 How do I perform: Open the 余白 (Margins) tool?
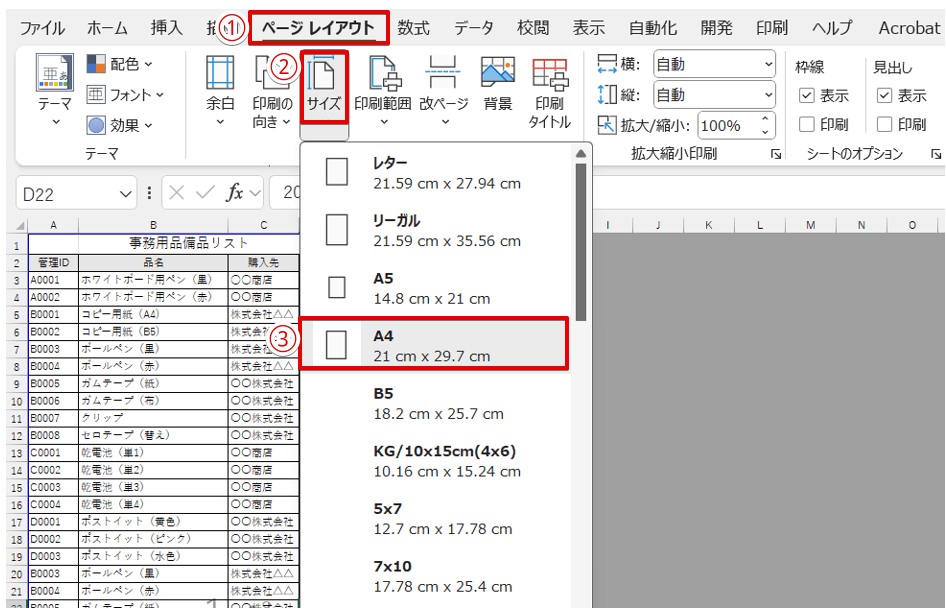(222, 85)
